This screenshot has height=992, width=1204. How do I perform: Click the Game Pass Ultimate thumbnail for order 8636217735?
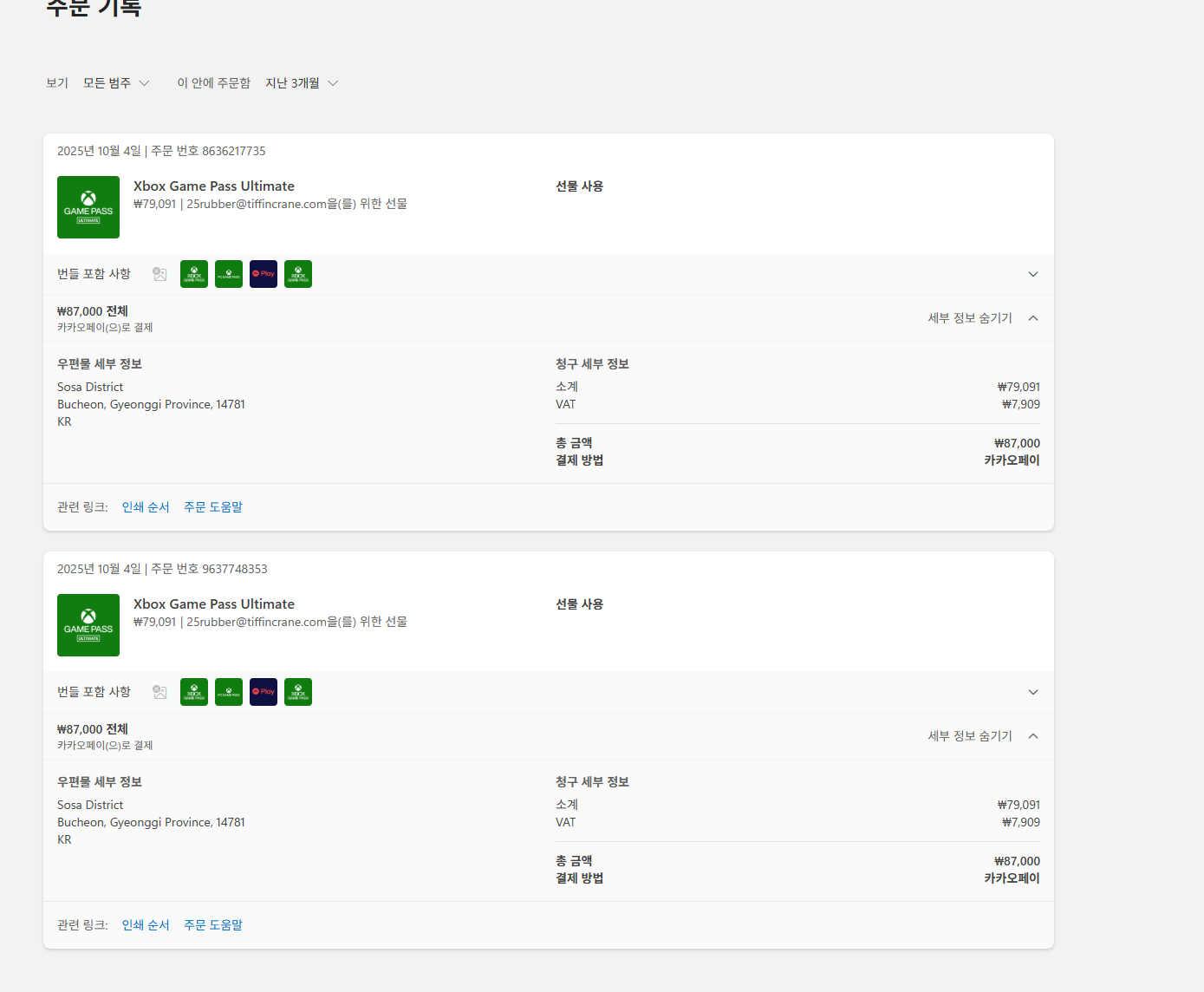coord(88,207)
